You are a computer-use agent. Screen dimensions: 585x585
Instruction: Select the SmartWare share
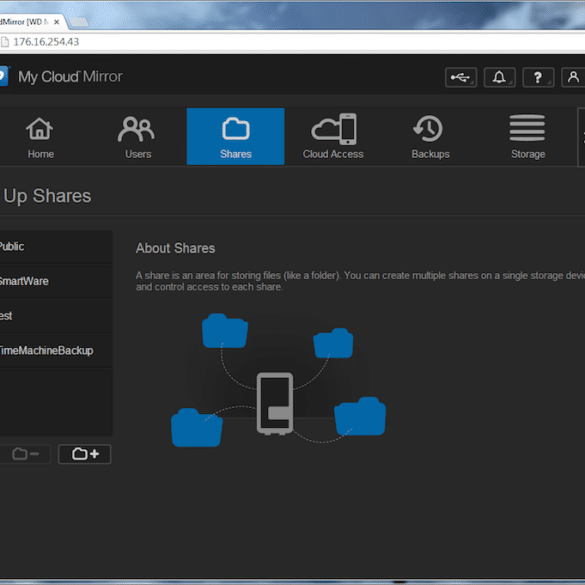point(56,282)
